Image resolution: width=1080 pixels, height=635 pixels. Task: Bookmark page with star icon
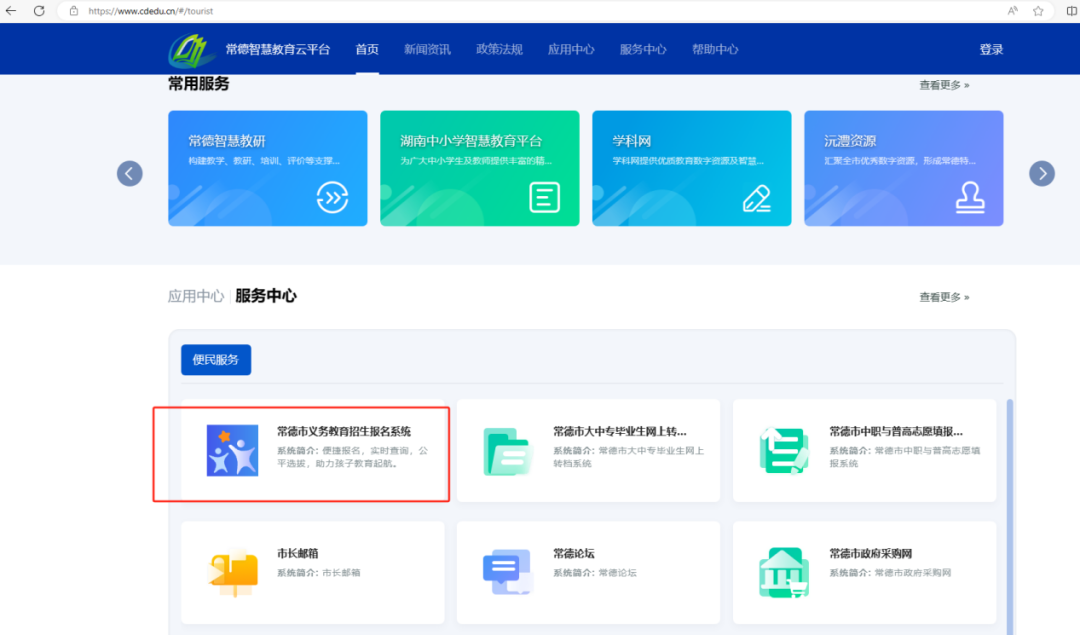pyautogui.click(x=1038, y=11)
